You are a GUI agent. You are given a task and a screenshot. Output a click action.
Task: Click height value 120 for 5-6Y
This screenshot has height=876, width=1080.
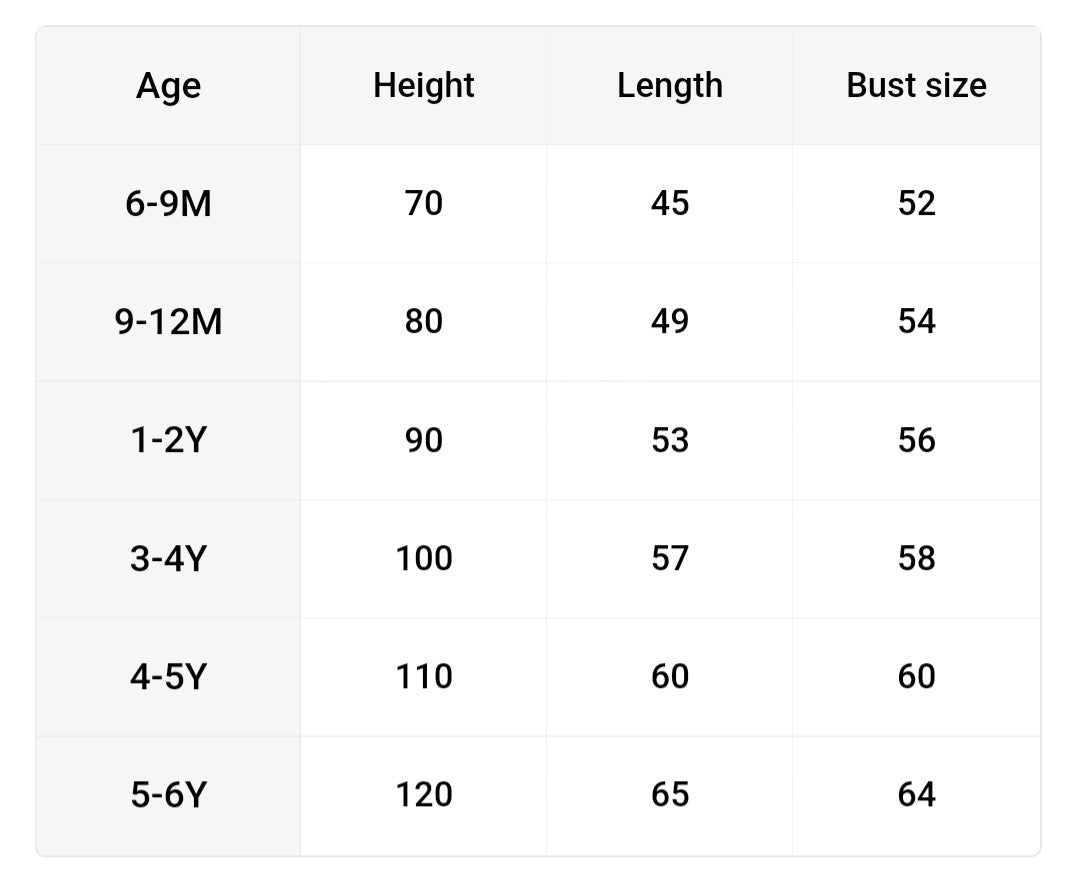(423, 795)
